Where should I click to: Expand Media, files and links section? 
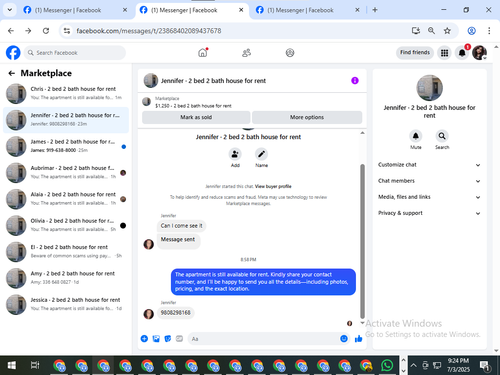(429, 197)
